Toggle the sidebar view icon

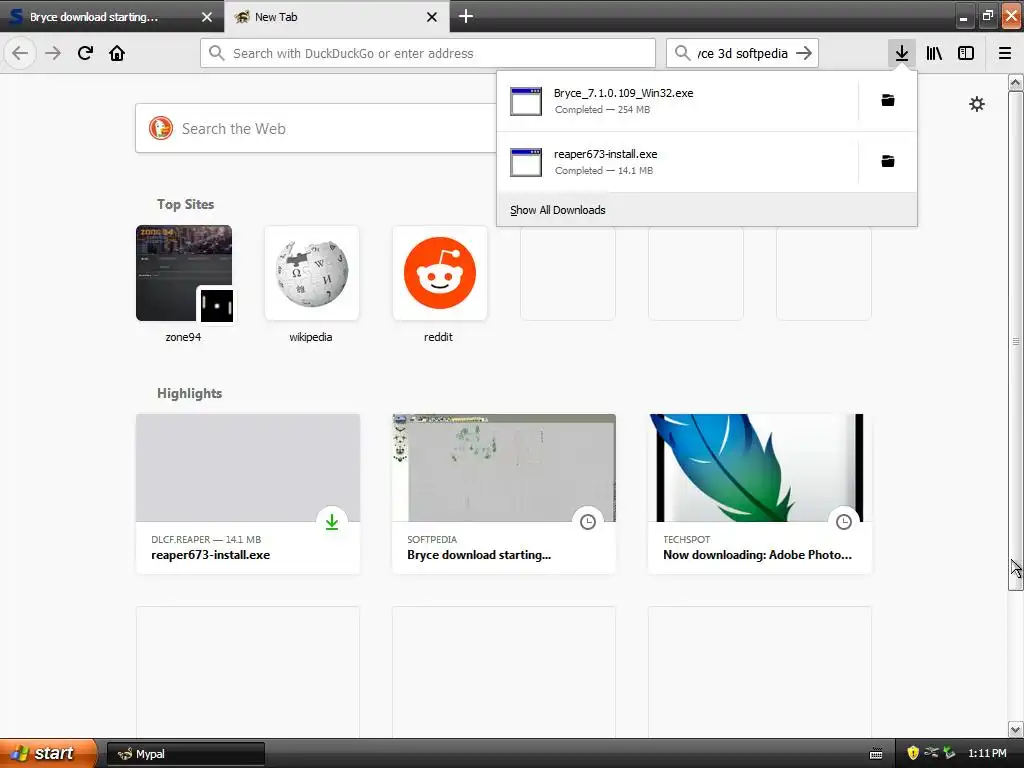tap(966, 53)
